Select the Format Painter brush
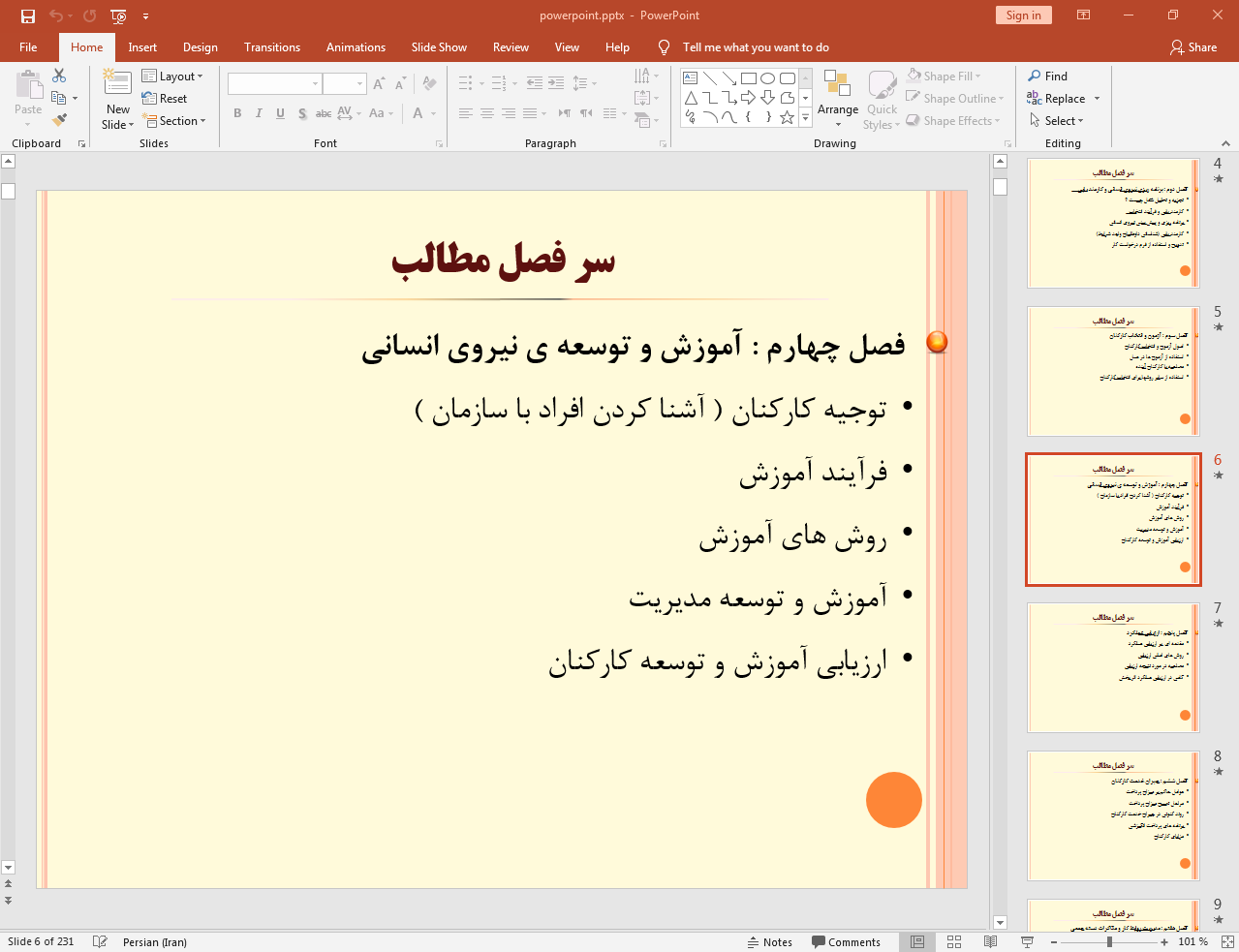This screenshot has height=952, width=1239. click(59, 120)
